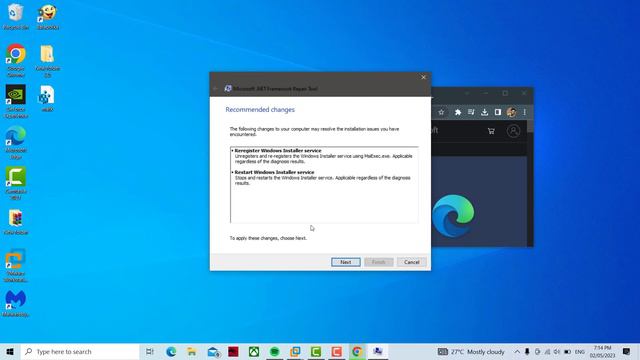This screenshot has width=640, height=360.
Task: Click the microphone tray icon
Action: tap(527, 351)
